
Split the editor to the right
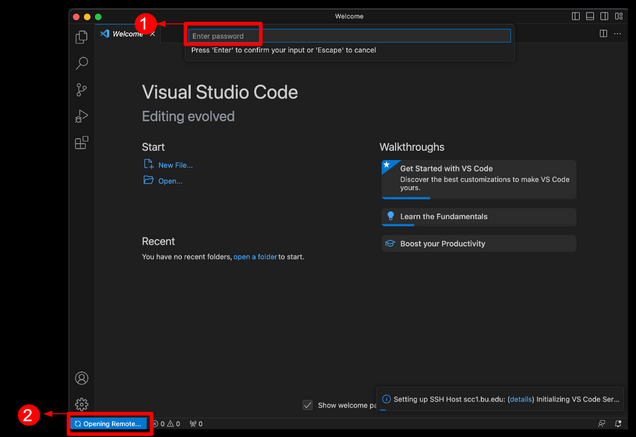(603, 34)
